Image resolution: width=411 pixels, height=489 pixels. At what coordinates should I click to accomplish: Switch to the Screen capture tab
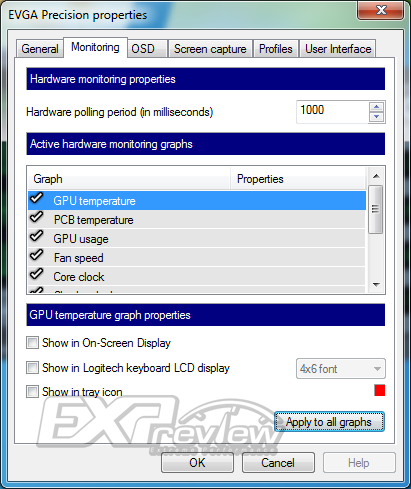coord(210,49)
